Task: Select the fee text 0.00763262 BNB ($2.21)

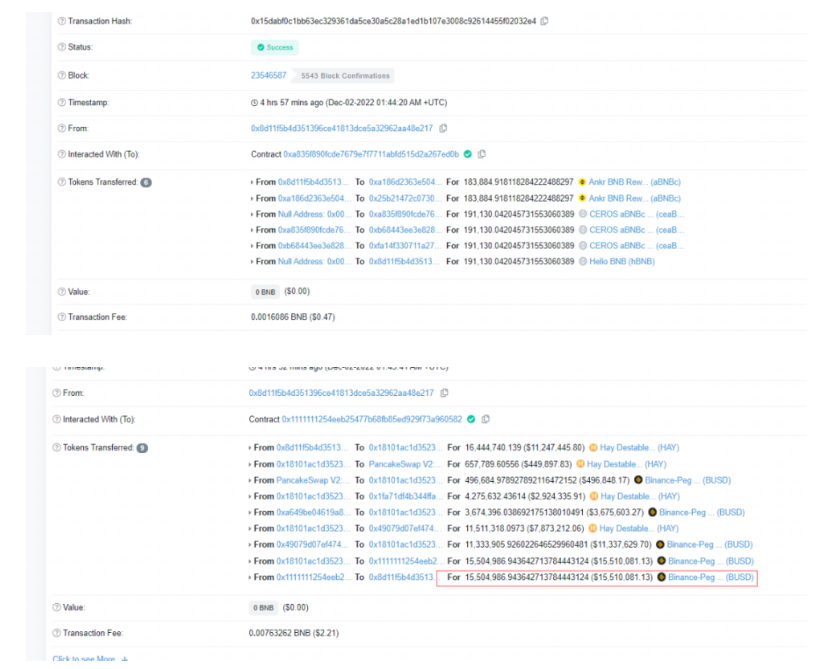Action: [293, 633]
